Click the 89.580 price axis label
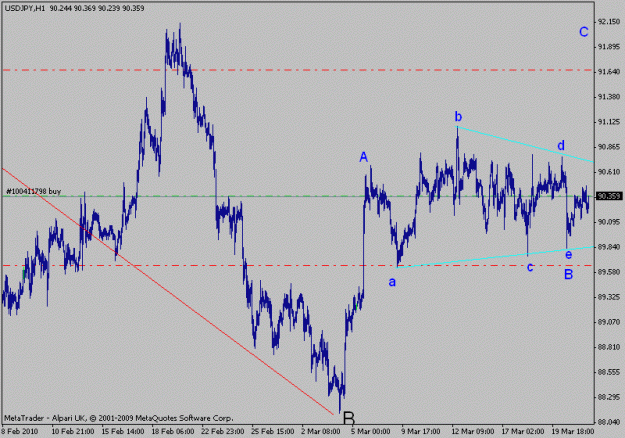The width and height of the screenshot is (625, 438). coord(609,272)
